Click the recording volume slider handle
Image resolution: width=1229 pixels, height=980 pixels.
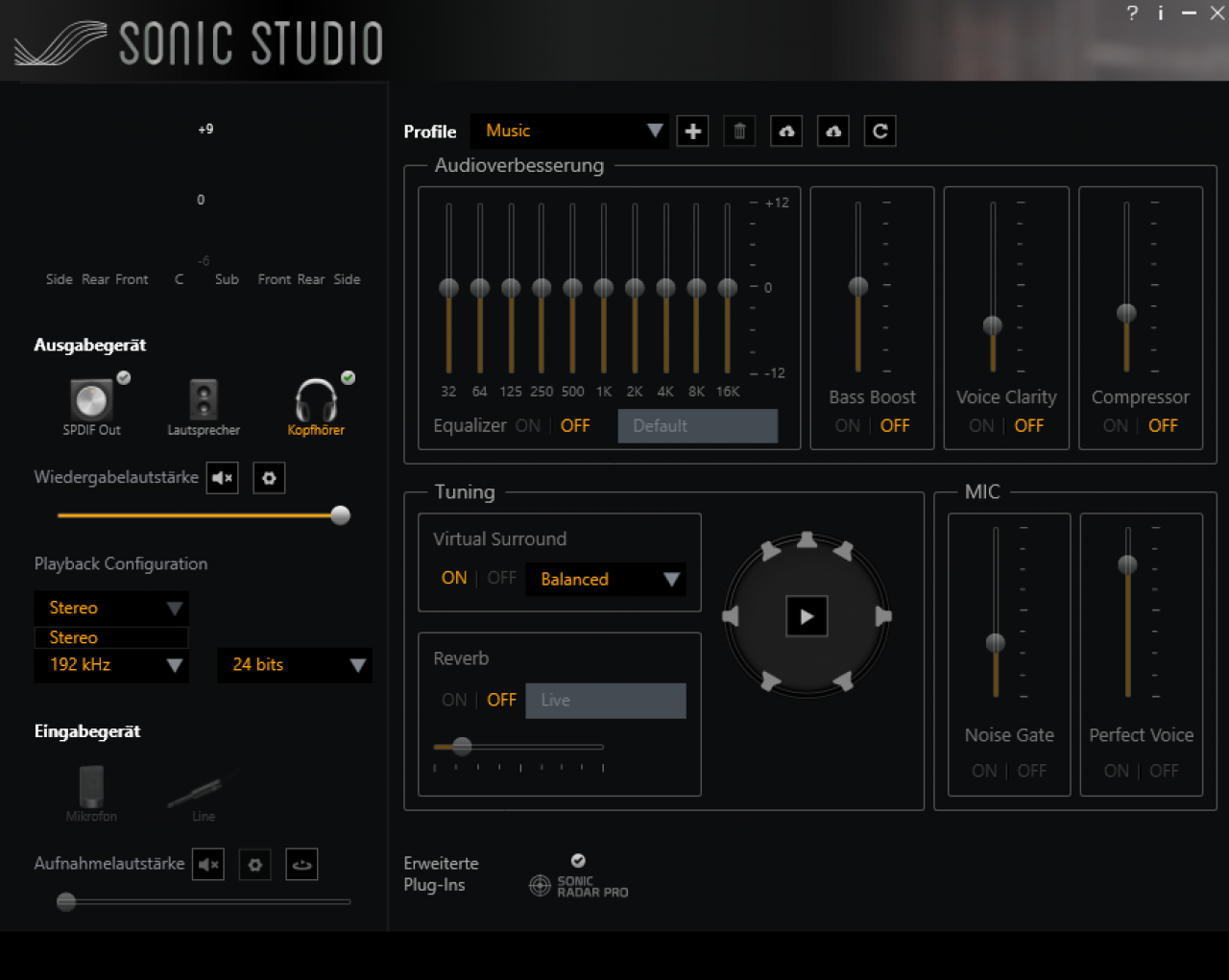(66, 902)
